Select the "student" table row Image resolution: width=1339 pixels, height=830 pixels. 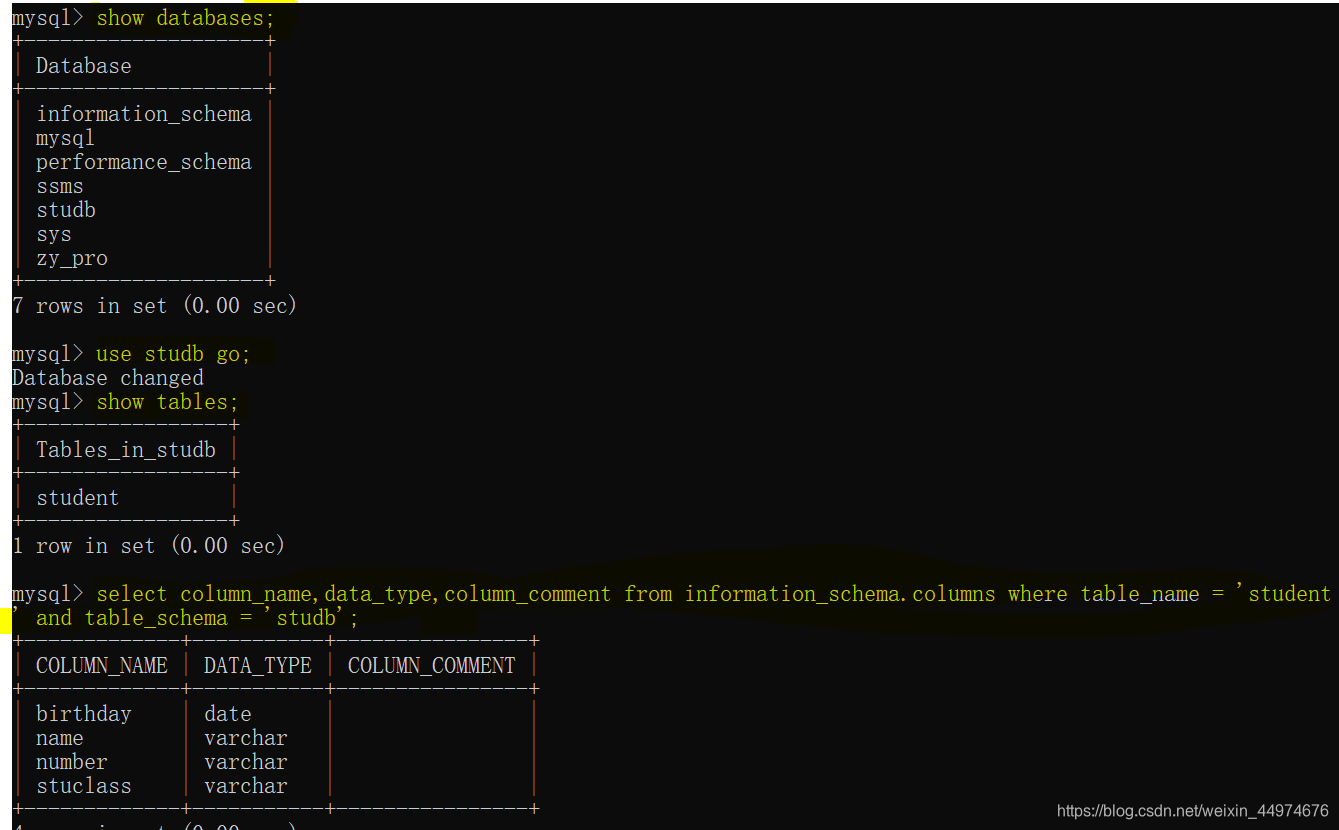pyautogui.click(x=78, y=498)
